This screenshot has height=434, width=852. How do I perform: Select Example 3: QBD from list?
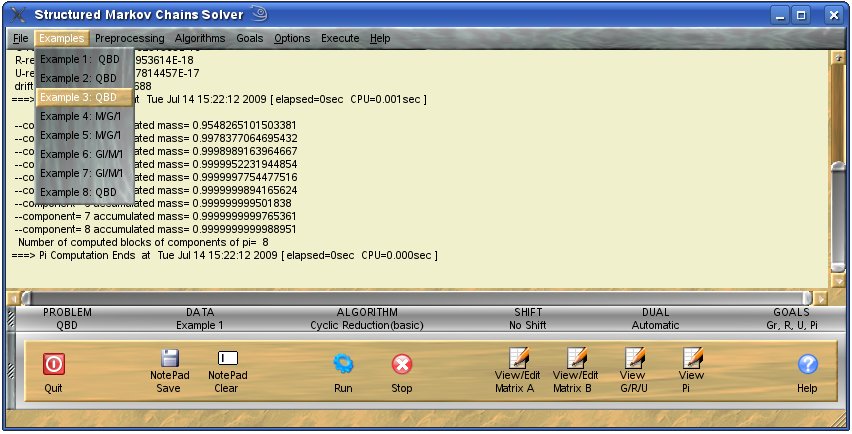pos(79,97)
